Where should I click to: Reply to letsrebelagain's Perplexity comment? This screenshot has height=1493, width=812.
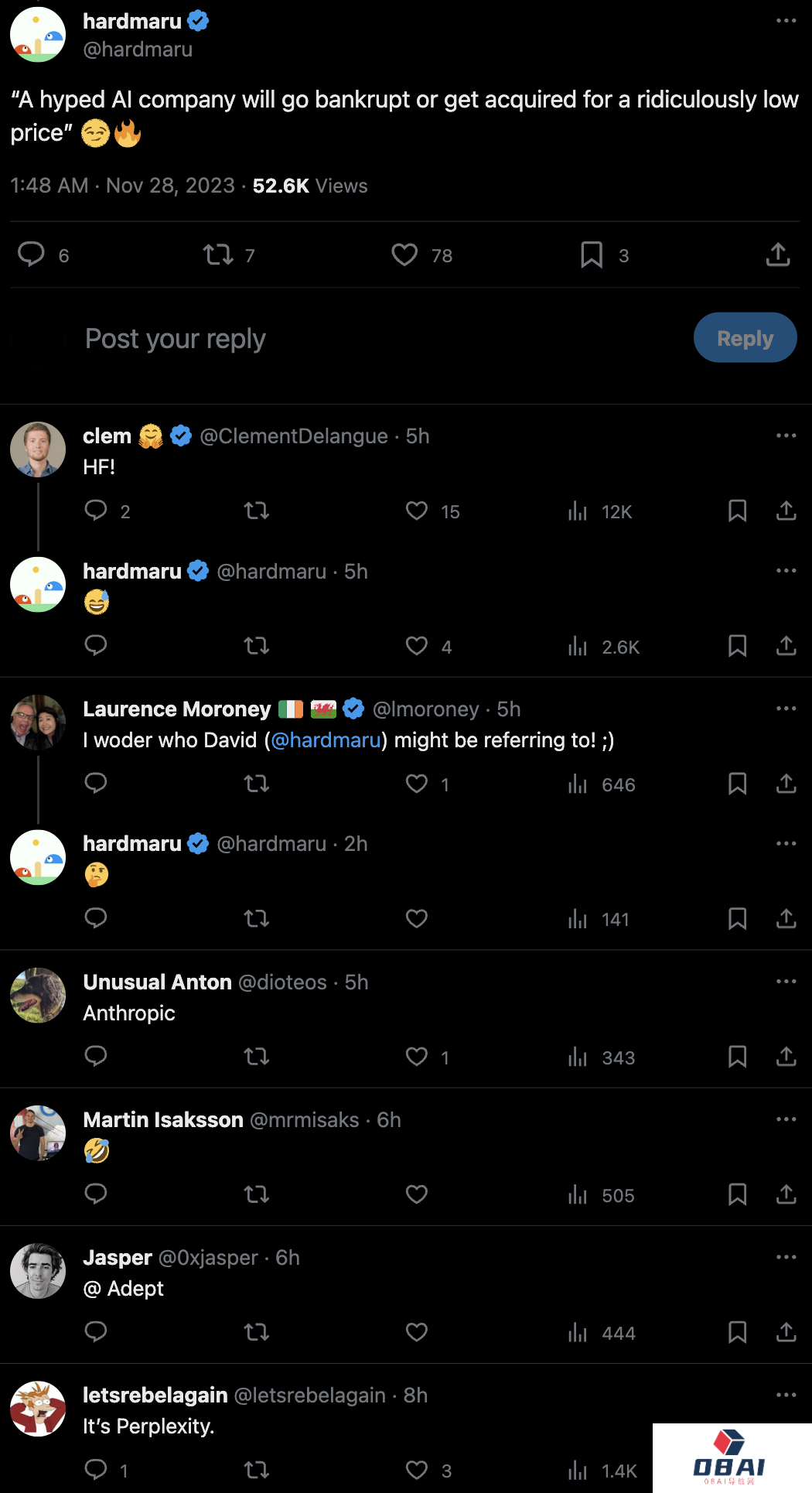(96, 1470)
